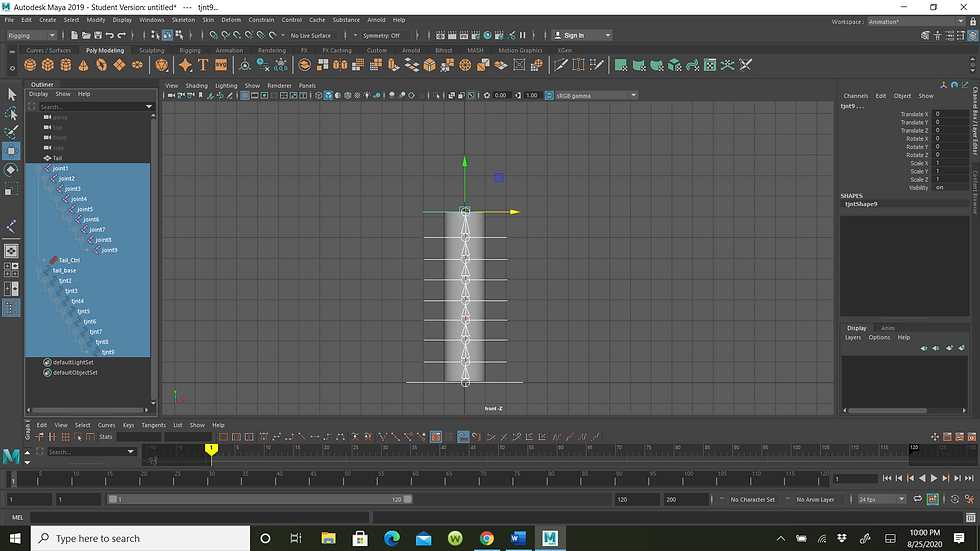Open the 24 fps frame rate dropdown

[x=881, y=499]
